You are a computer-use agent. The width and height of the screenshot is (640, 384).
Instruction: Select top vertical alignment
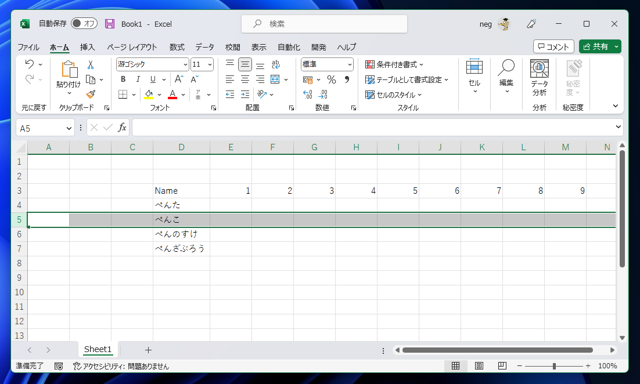[230, 64]
